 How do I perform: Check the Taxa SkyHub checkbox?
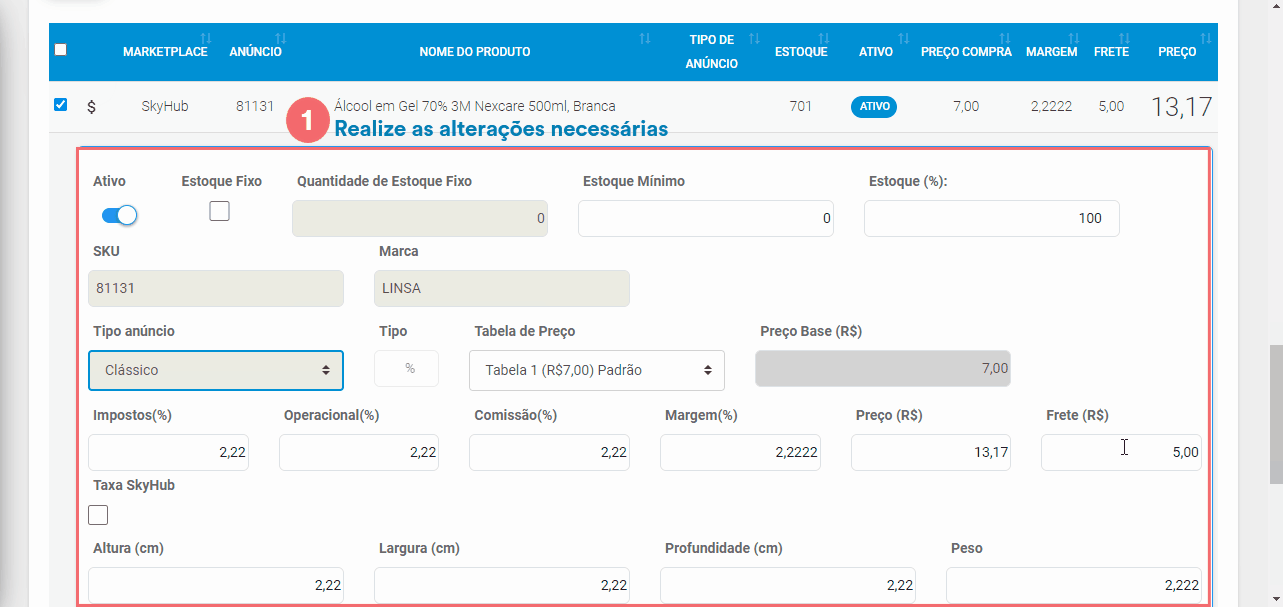[98, 515]
